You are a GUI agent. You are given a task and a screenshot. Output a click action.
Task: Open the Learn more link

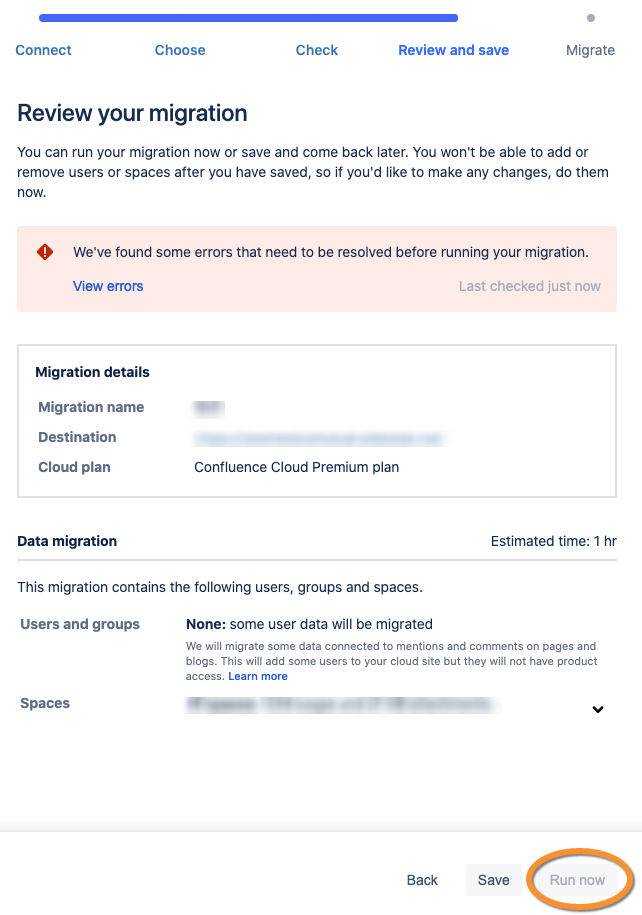258,676
